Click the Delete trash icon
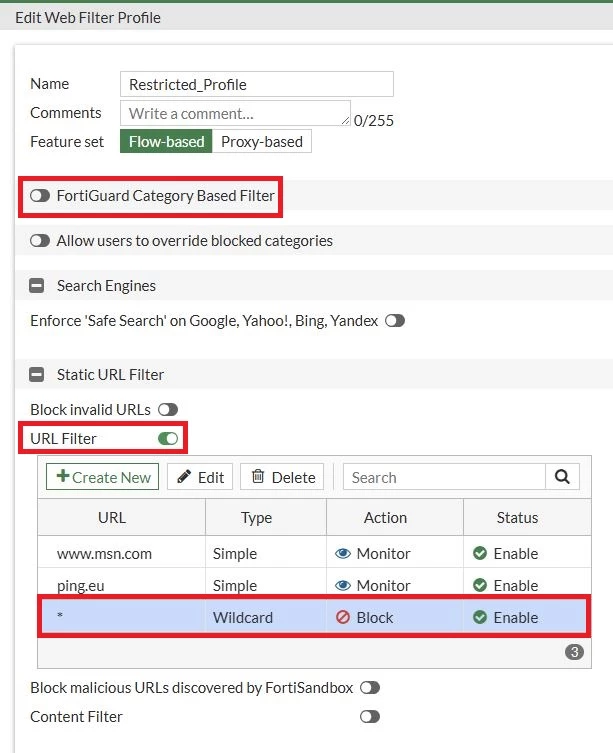 point(258,476)
